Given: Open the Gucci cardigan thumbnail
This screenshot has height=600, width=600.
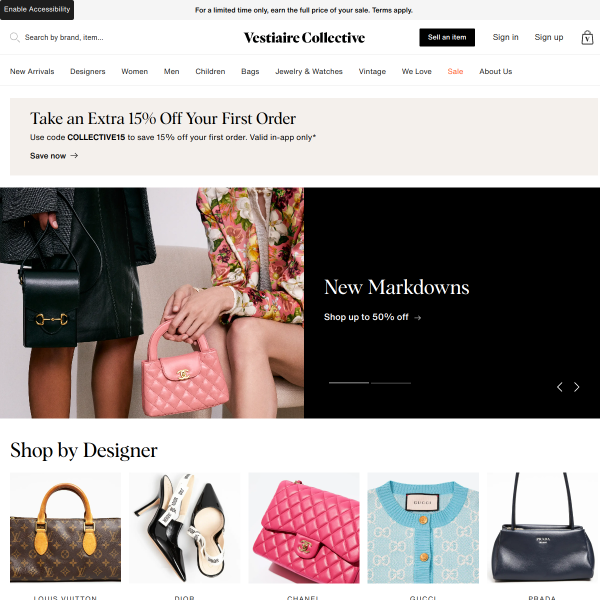Looking at the screenshot, I should point(423,528).
